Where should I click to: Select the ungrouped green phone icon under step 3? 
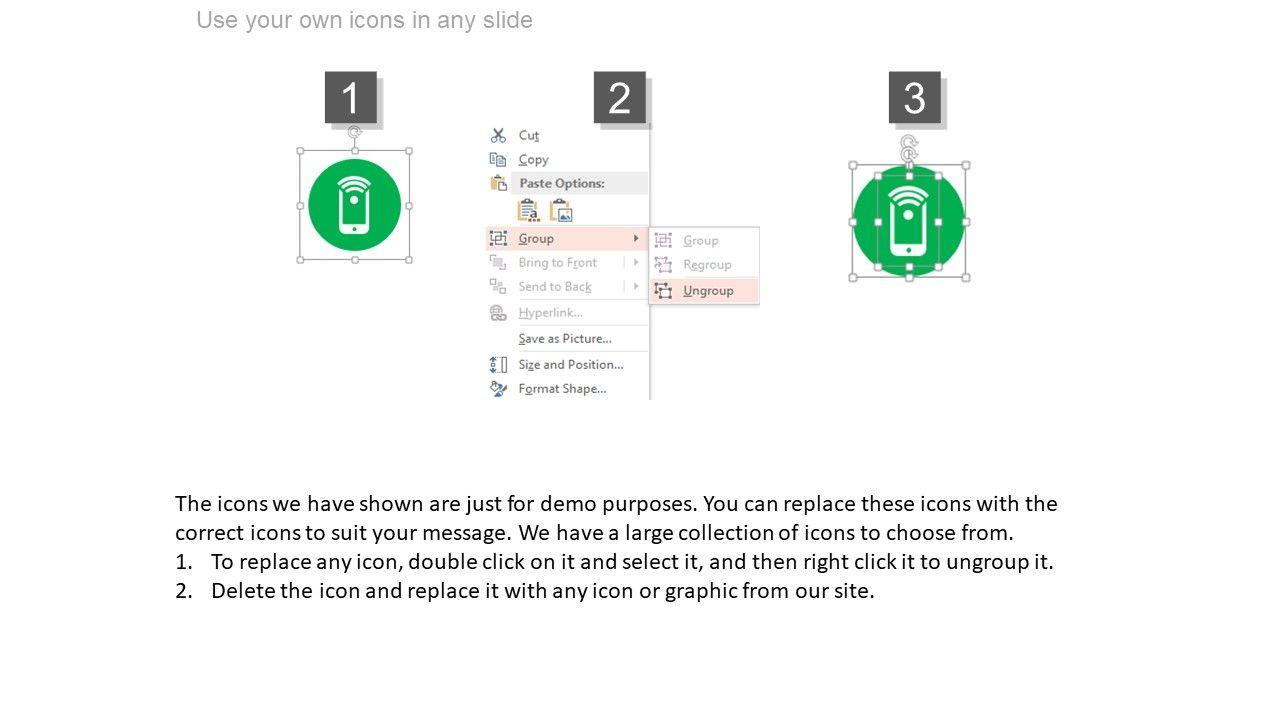tap(908, 222)
